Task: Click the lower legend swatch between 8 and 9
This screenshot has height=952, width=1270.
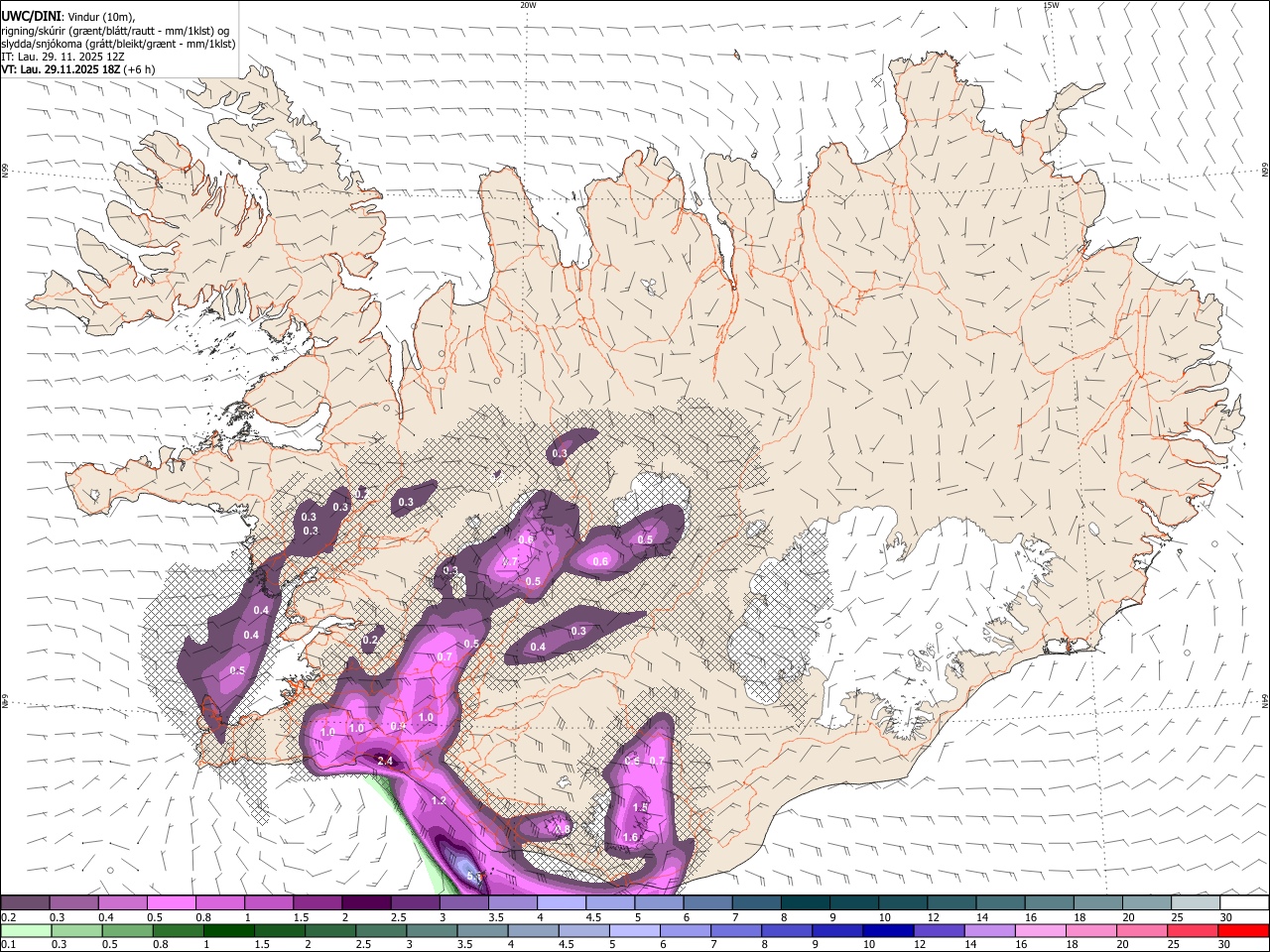Action: (x=787, y=931)
